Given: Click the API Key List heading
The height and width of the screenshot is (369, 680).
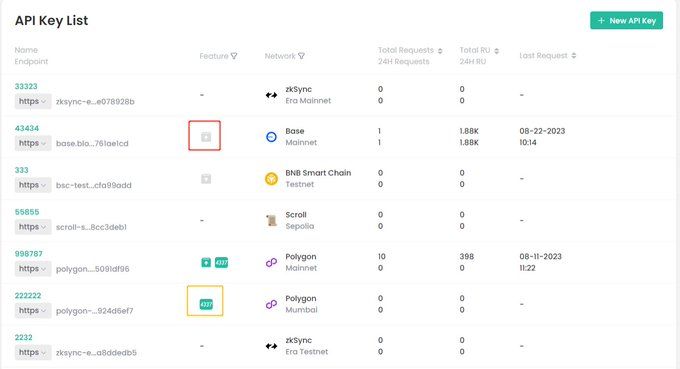Looking at the screenshot, I should click(51, 20).
